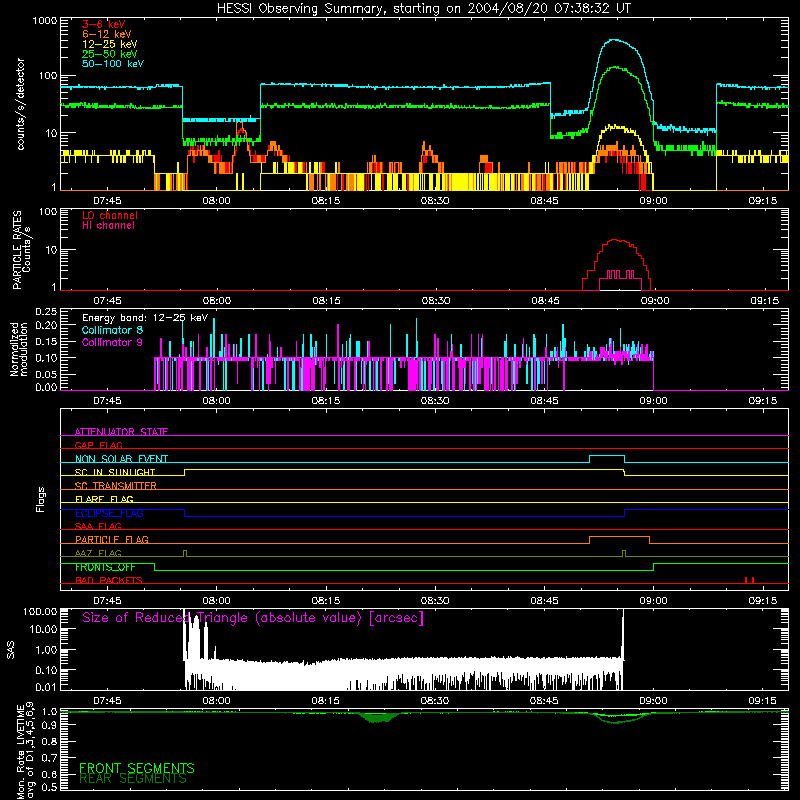This screenshot has width=800, height=800.
Task: Click the Flags panel axis label
Action: click(40, 499)
